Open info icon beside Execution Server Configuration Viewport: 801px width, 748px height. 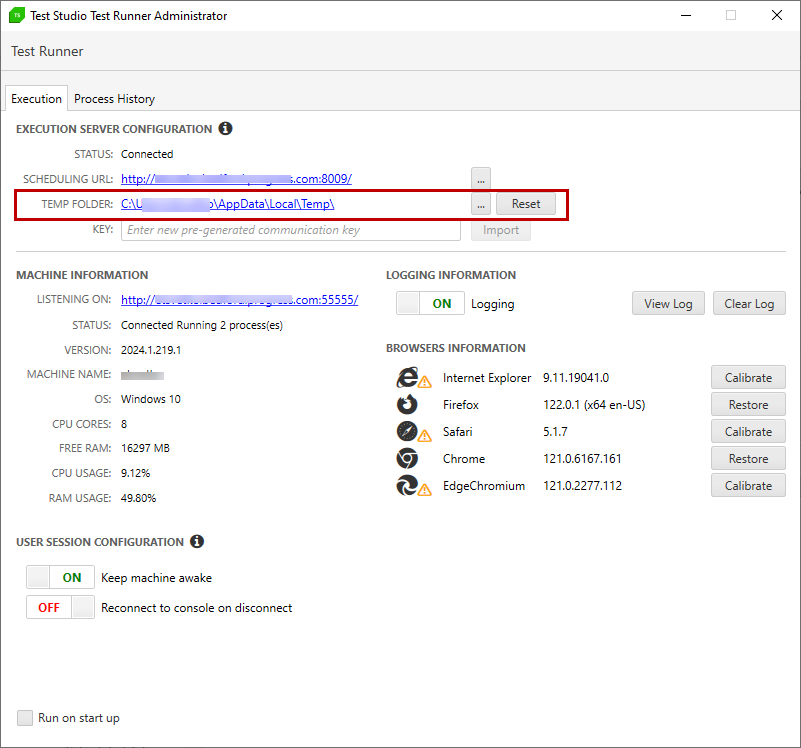(x=225, y=128)
